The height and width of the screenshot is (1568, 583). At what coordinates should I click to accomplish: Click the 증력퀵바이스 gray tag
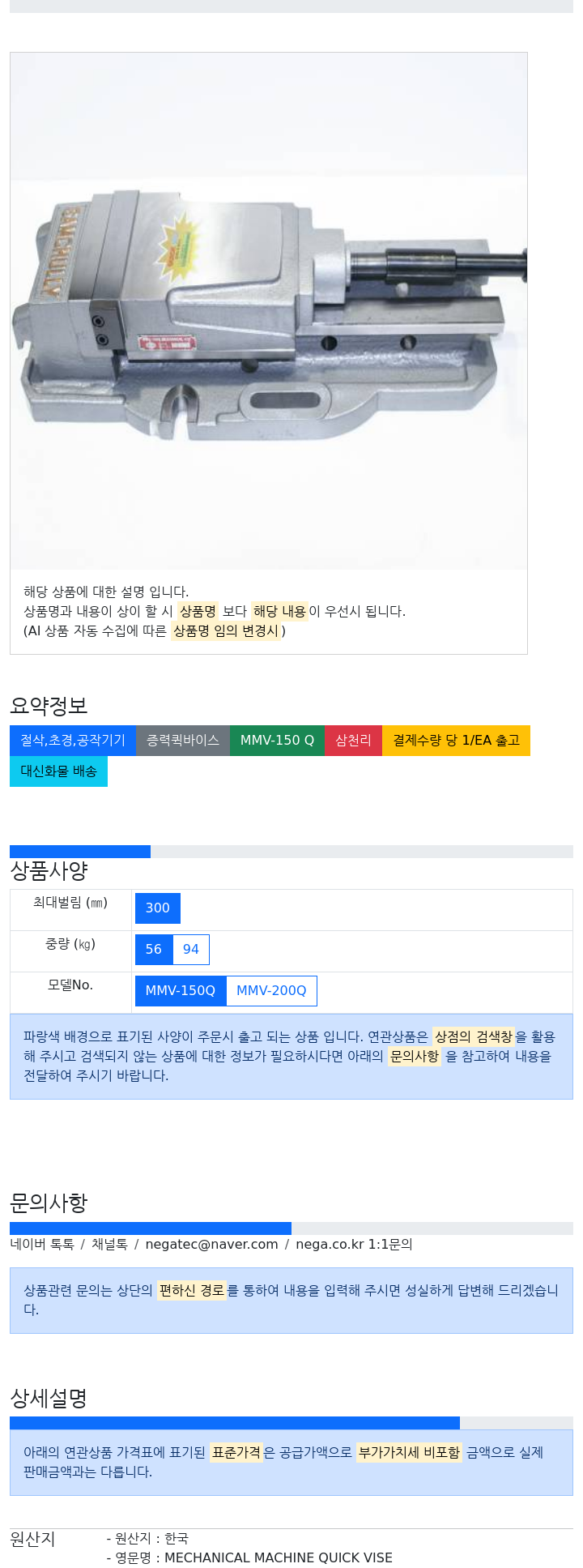[x=183, y=741]
